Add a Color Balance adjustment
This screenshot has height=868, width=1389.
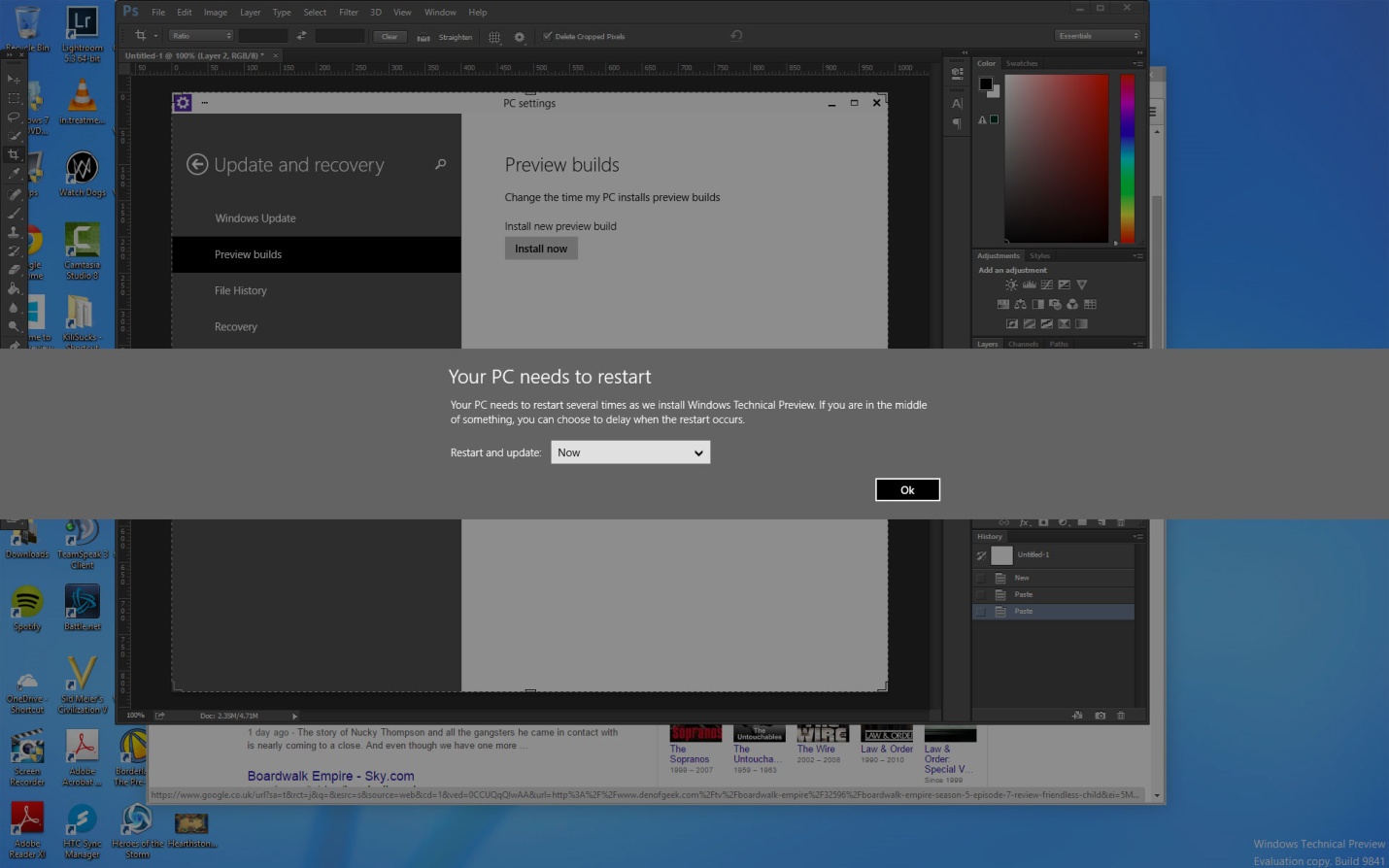coord(1021,304)
